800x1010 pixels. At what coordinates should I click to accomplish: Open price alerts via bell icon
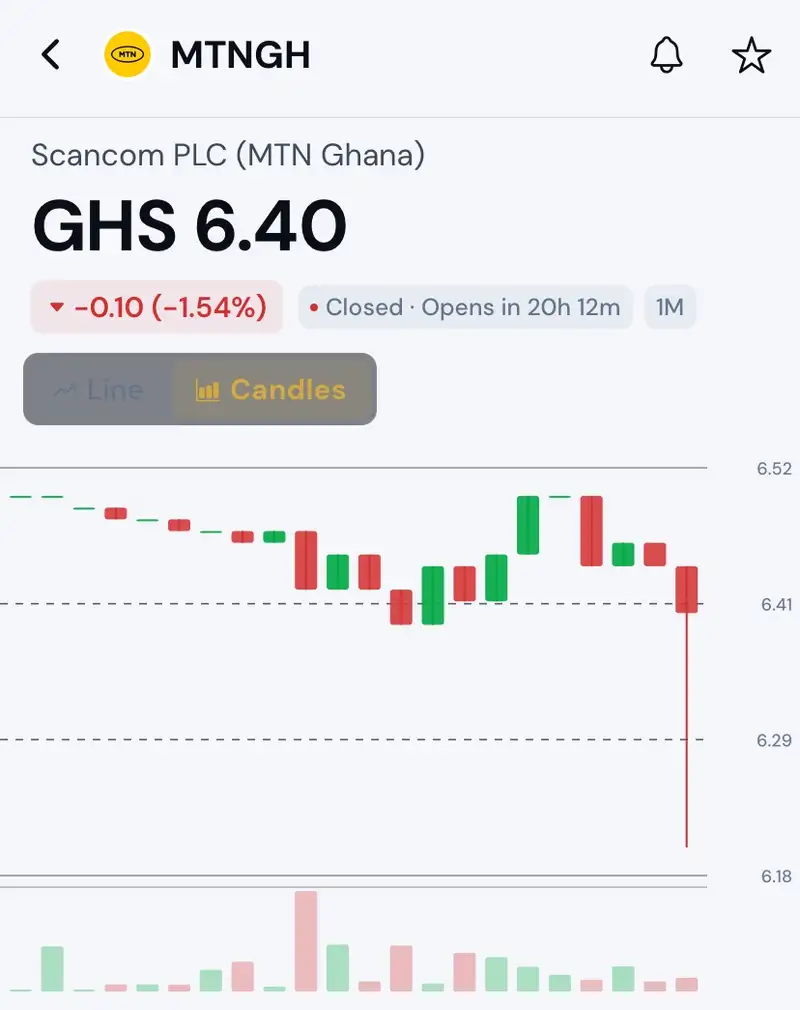click(666, 55)
